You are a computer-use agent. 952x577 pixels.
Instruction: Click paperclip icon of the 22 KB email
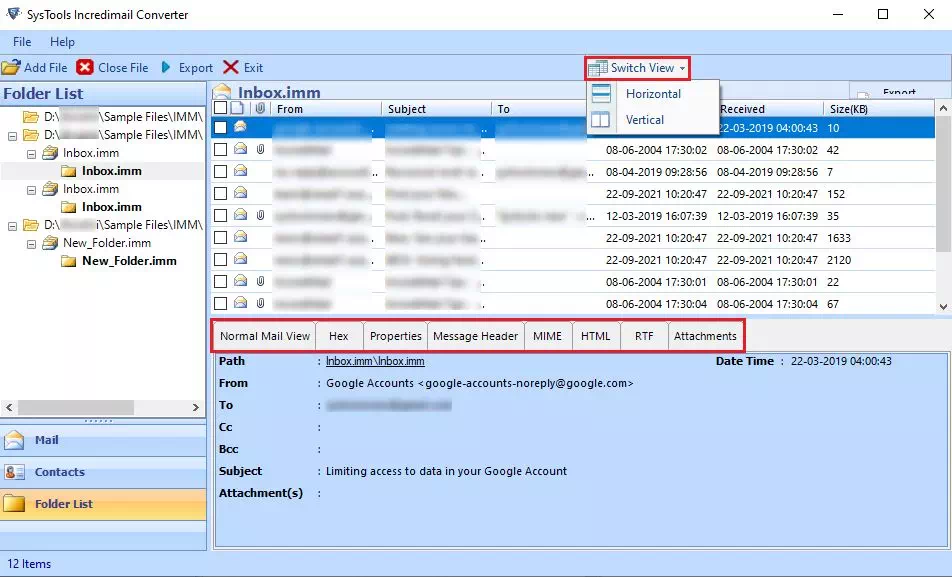260,281
